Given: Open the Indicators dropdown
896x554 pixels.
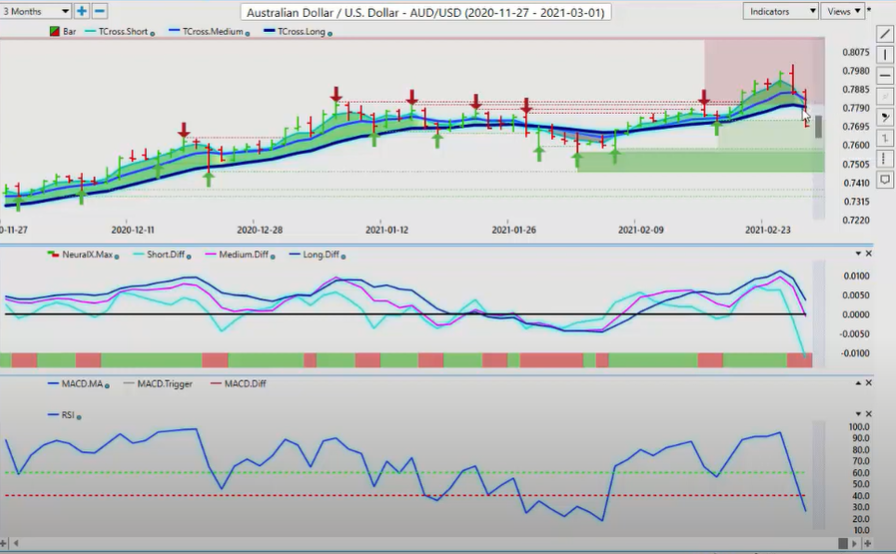Looking at the screenshot, I should [781, 11].
